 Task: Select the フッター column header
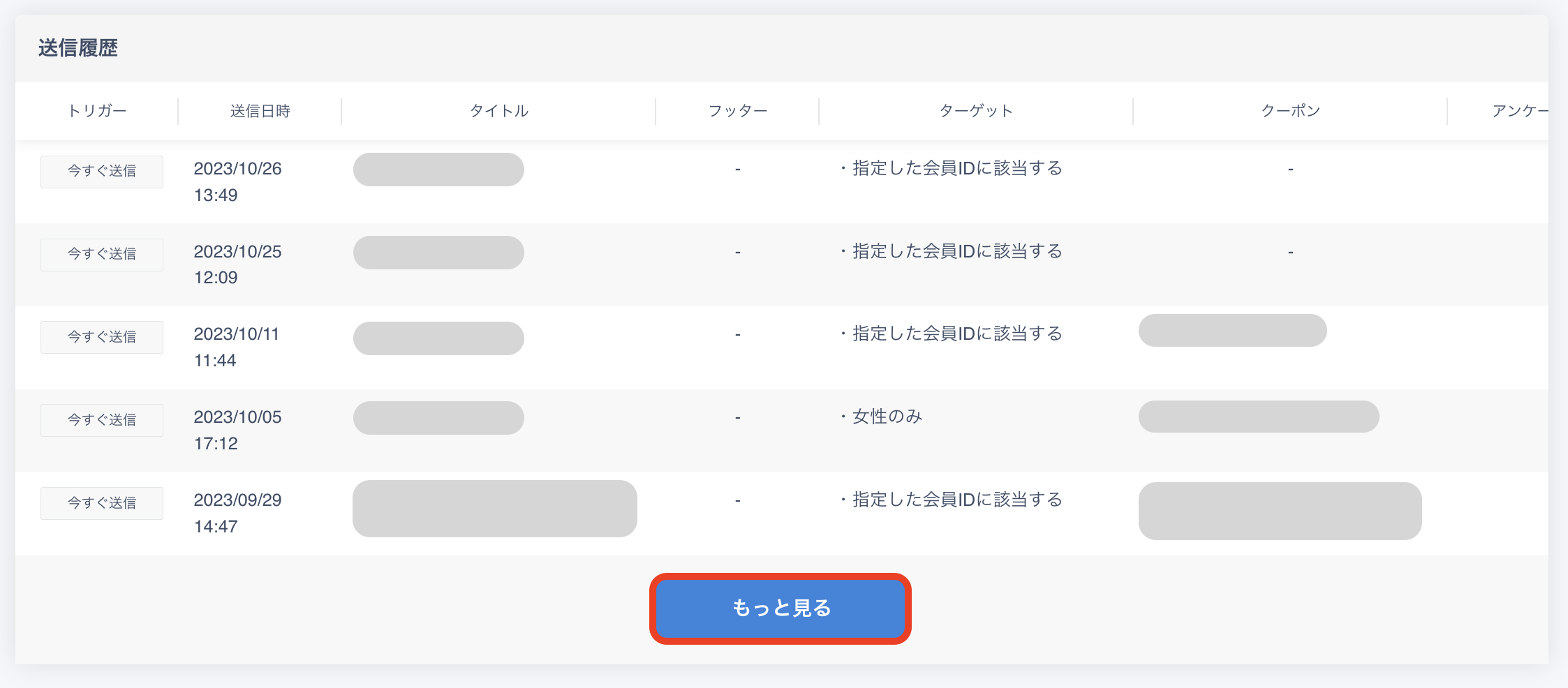[x=737, y=111]
